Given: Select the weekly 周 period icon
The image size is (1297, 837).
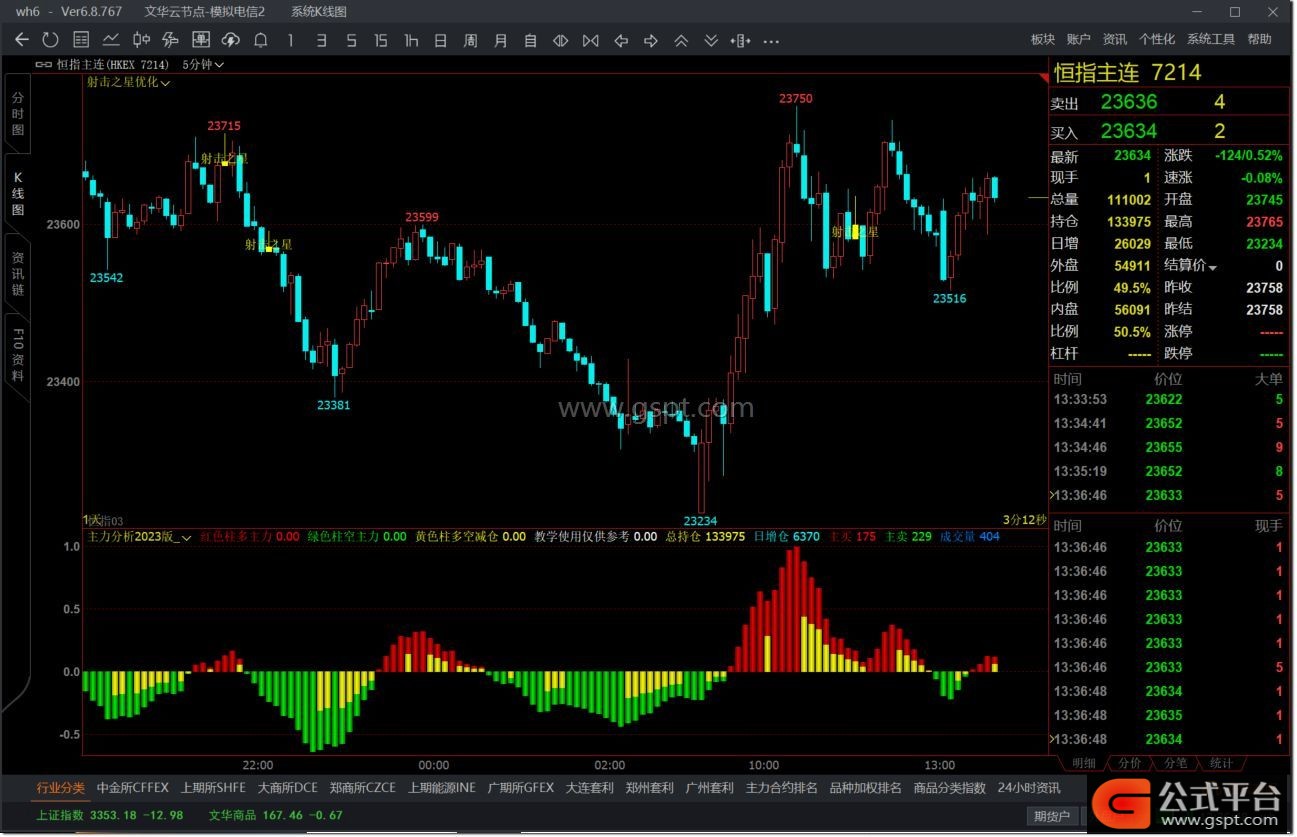Looking at the screenshot, I should pyautogui.click(x=471, y=40).
